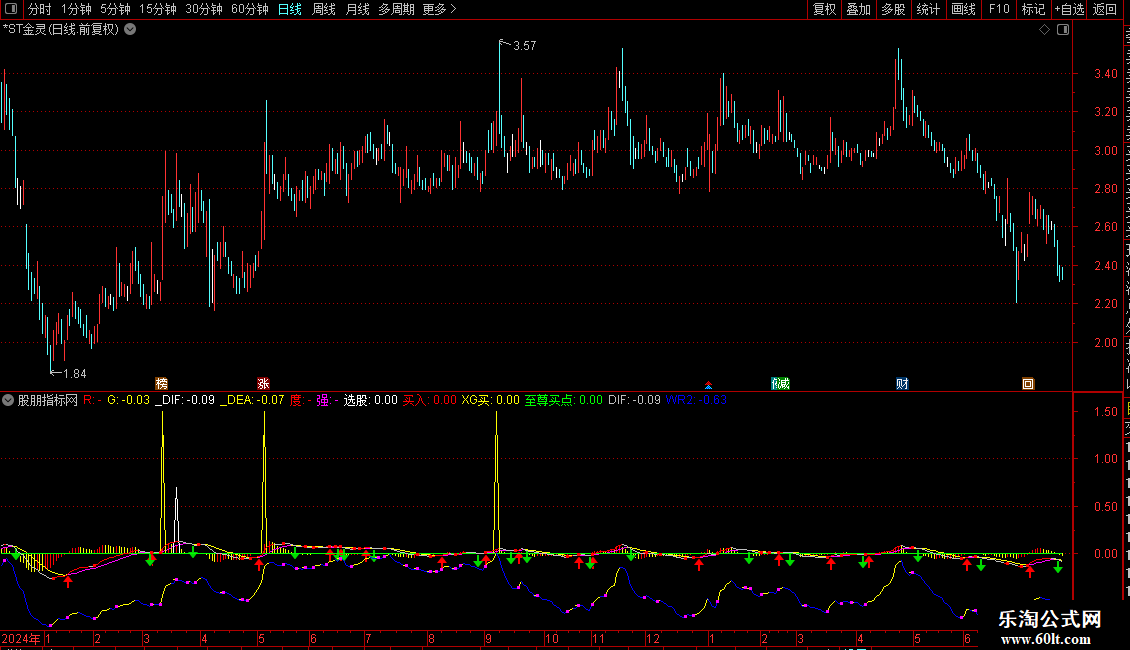Switch to 15分钟 period tab

[x=158, y=9]
